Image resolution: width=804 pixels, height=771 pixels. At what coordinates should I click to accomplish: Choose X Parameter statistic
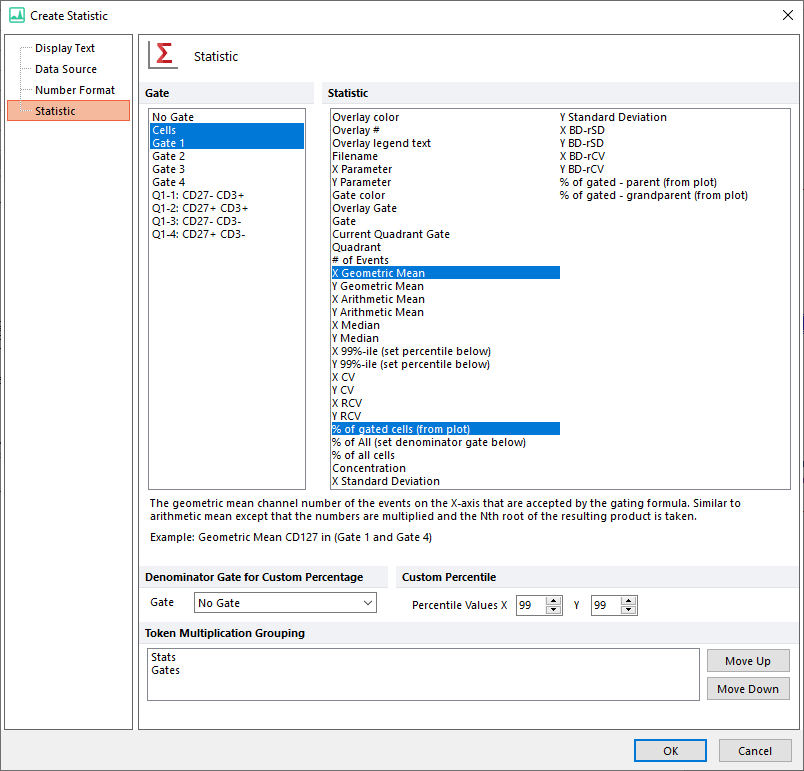[x=446, y=169]
